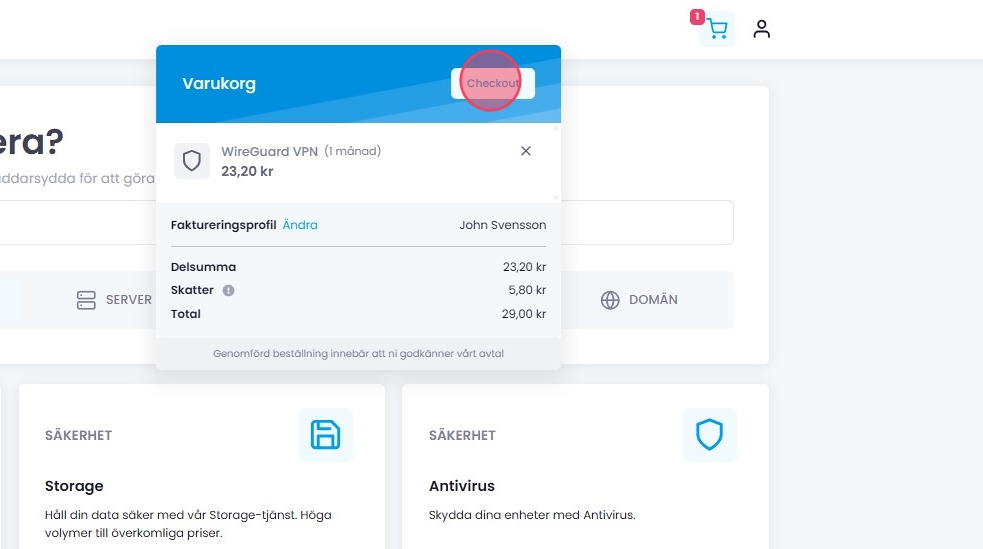Click the WireGuard VPN shield icon
Screen dimensions: 983x549
click(192, 161)
